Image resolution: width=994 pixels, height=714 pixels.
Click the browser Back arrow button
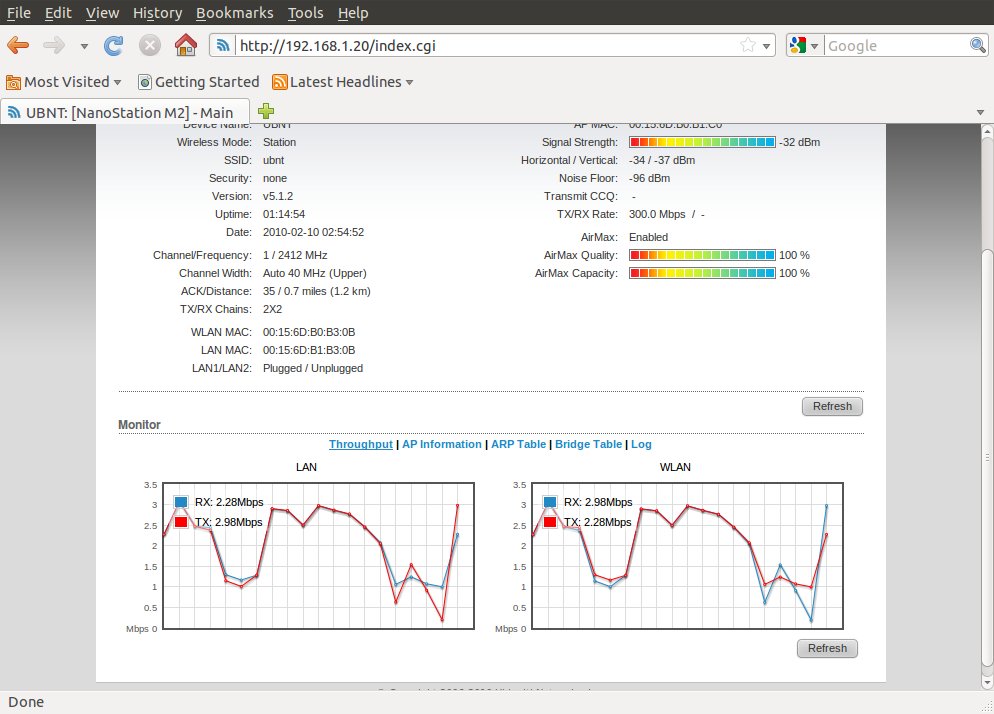click(18, 45)
